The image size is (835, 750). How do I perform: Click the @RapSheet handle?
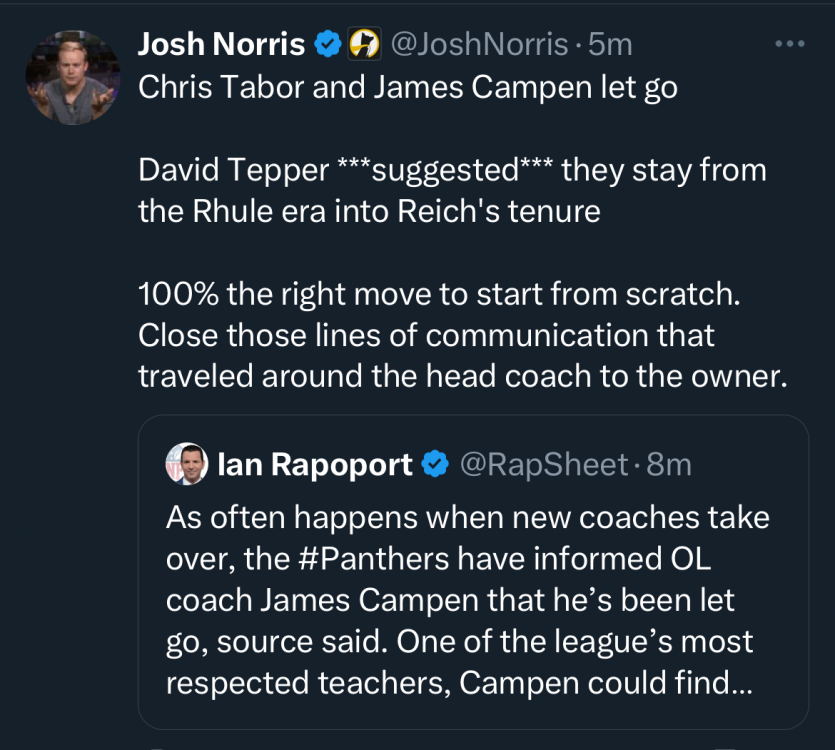pyautogui.click(x=544, y=464)
